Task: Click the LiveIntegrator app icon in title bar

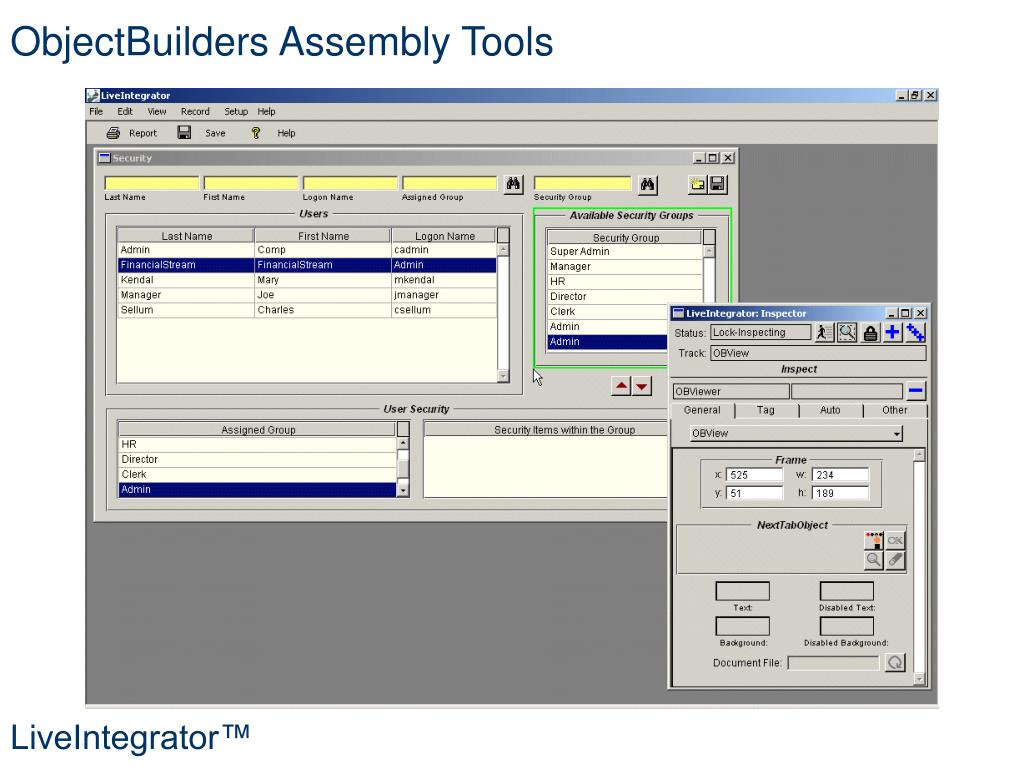Action: click(93, 95)
